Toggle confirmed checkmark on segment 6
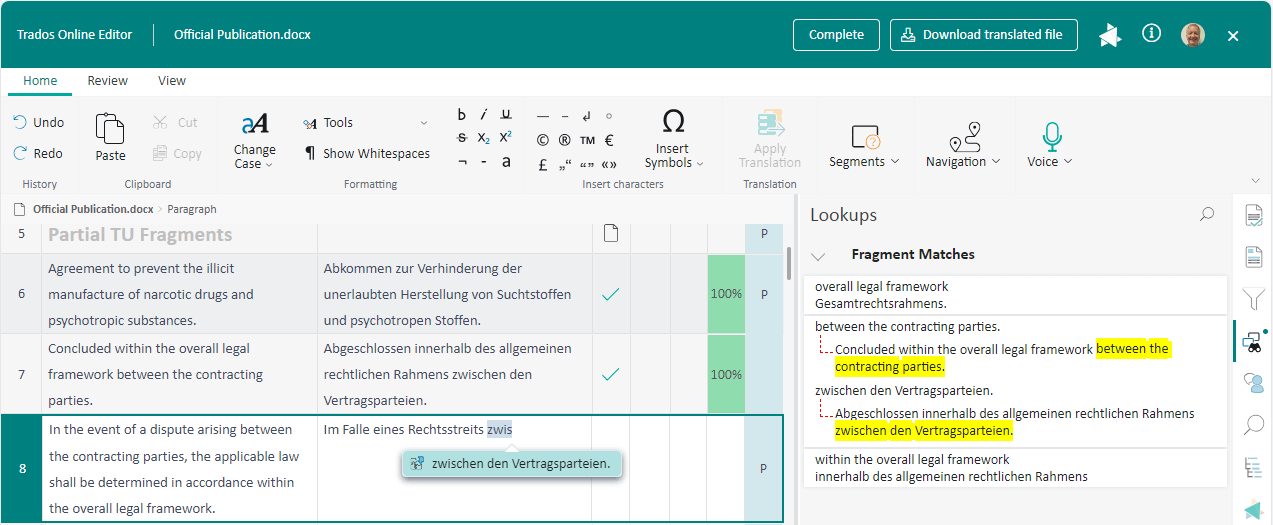1273x525 pixels. tap(610, 294)
